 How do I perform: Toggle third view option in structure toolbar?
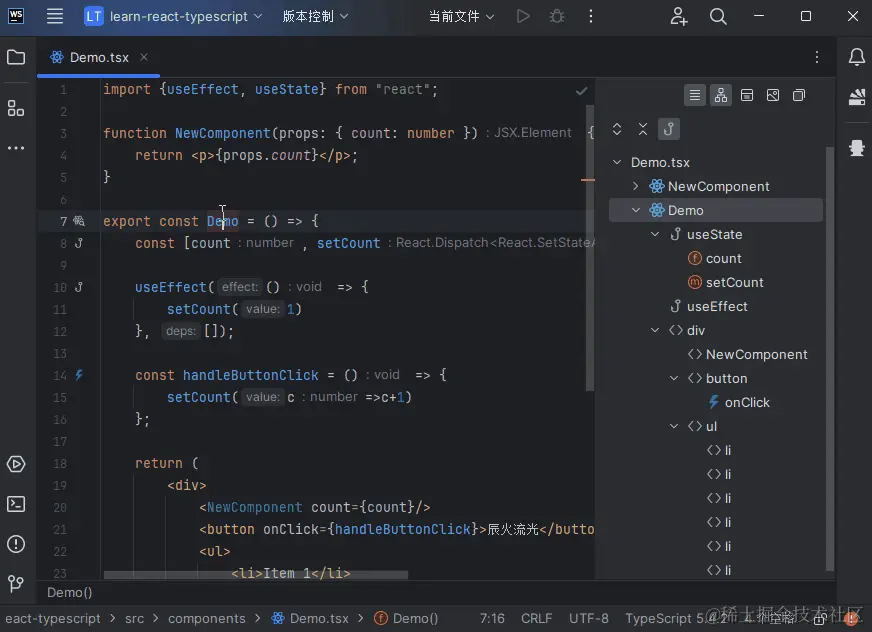click(747, 96)
